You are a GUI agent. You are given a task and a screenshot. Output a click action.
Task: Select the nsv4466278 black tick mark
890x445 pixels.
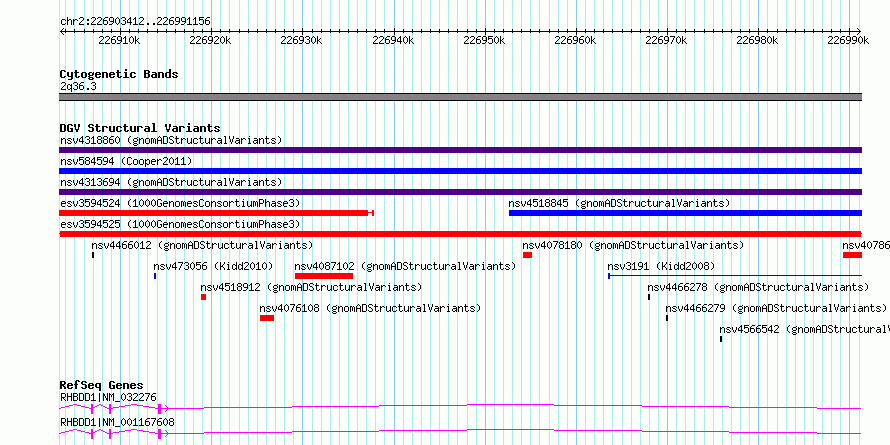(x=649, y=297)
